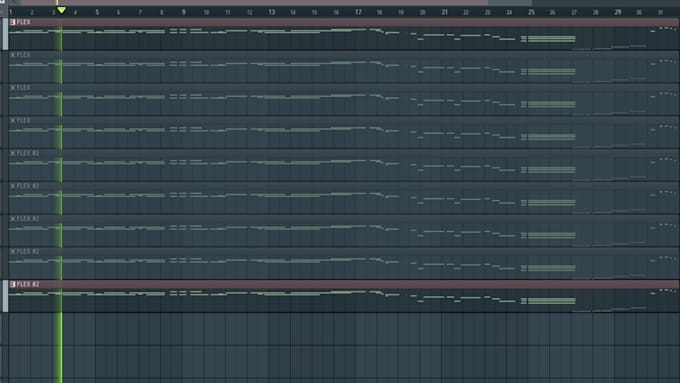Set playhead at bar 17

pos(358,12)
